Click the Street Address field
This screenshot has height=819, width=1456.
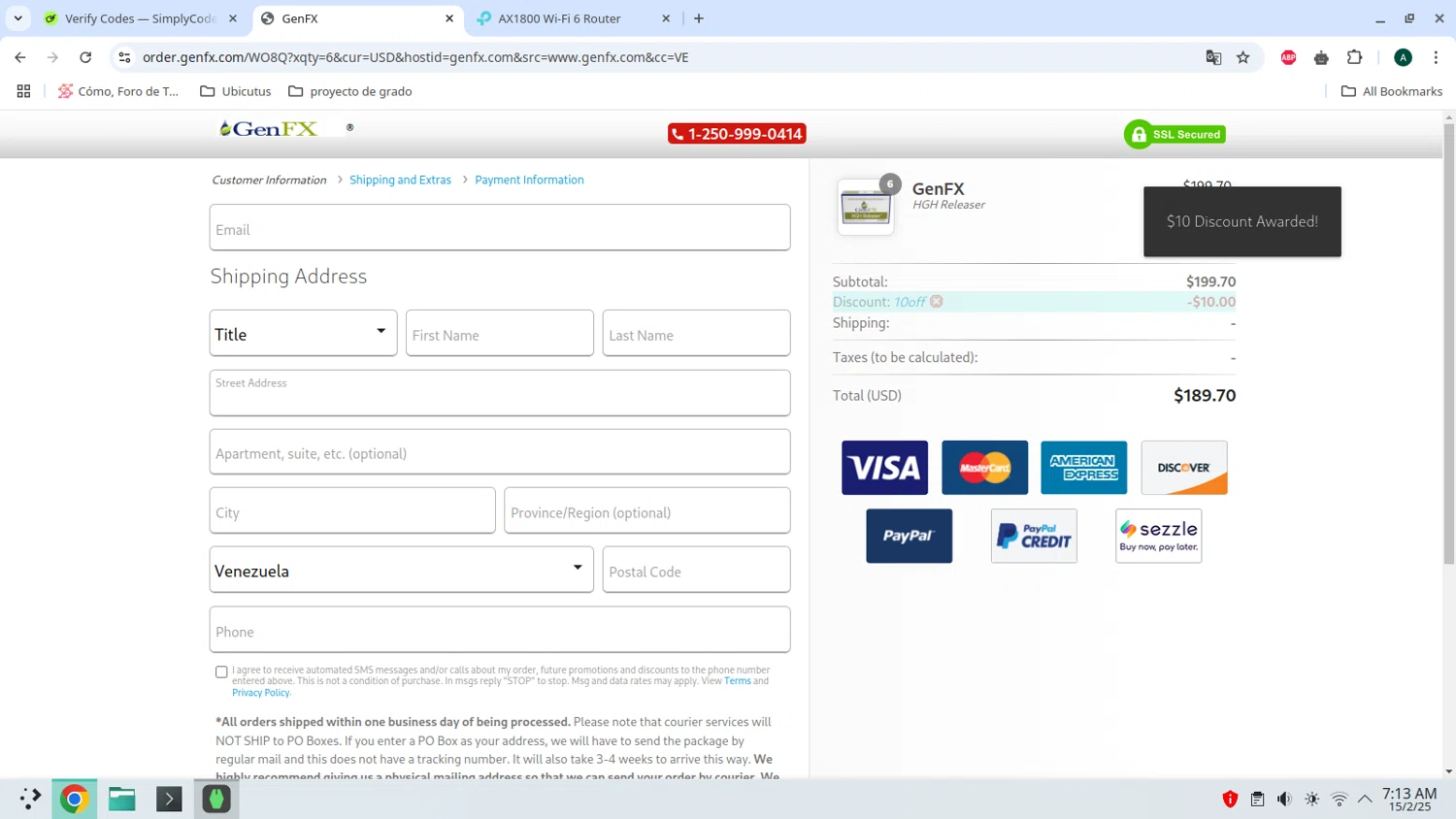500,393
